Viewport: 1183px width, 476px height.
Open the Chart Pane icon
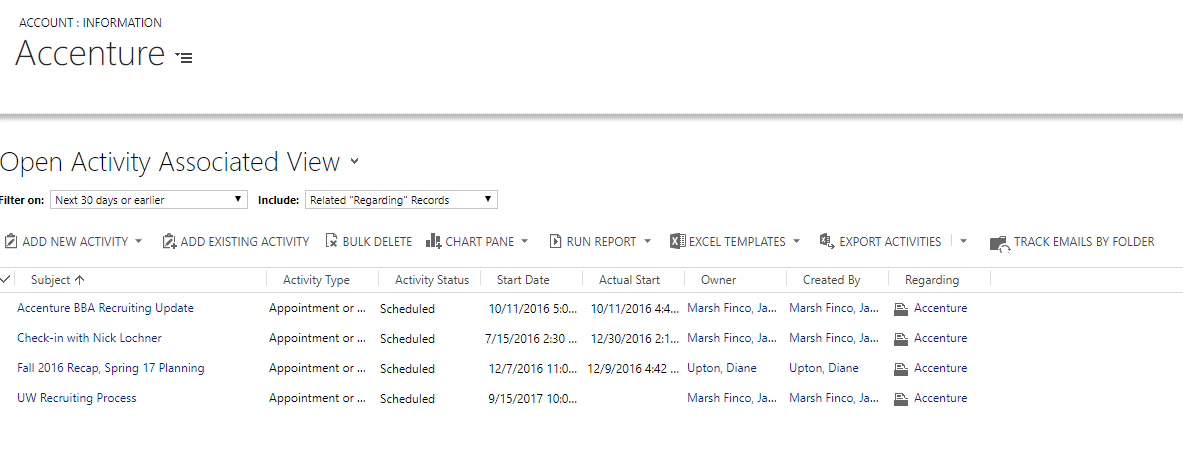433,242
